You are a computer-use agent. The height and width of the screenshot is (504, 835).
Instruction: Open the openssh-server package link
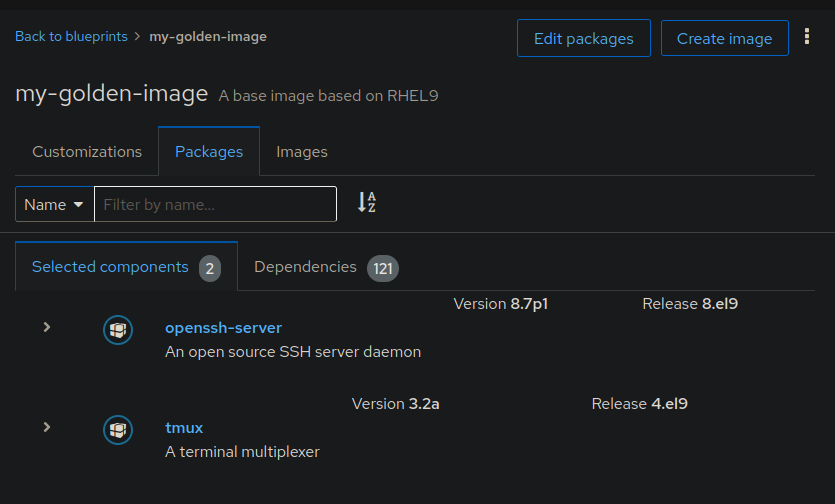tap(223, 328)
